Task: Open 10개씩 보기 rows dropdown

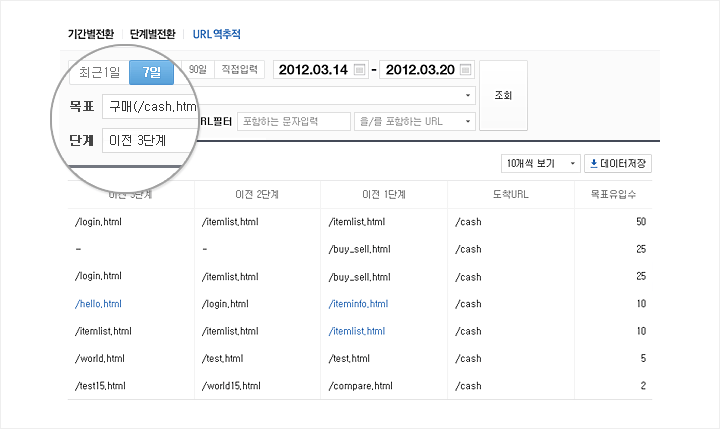Action: pos(541,164)
